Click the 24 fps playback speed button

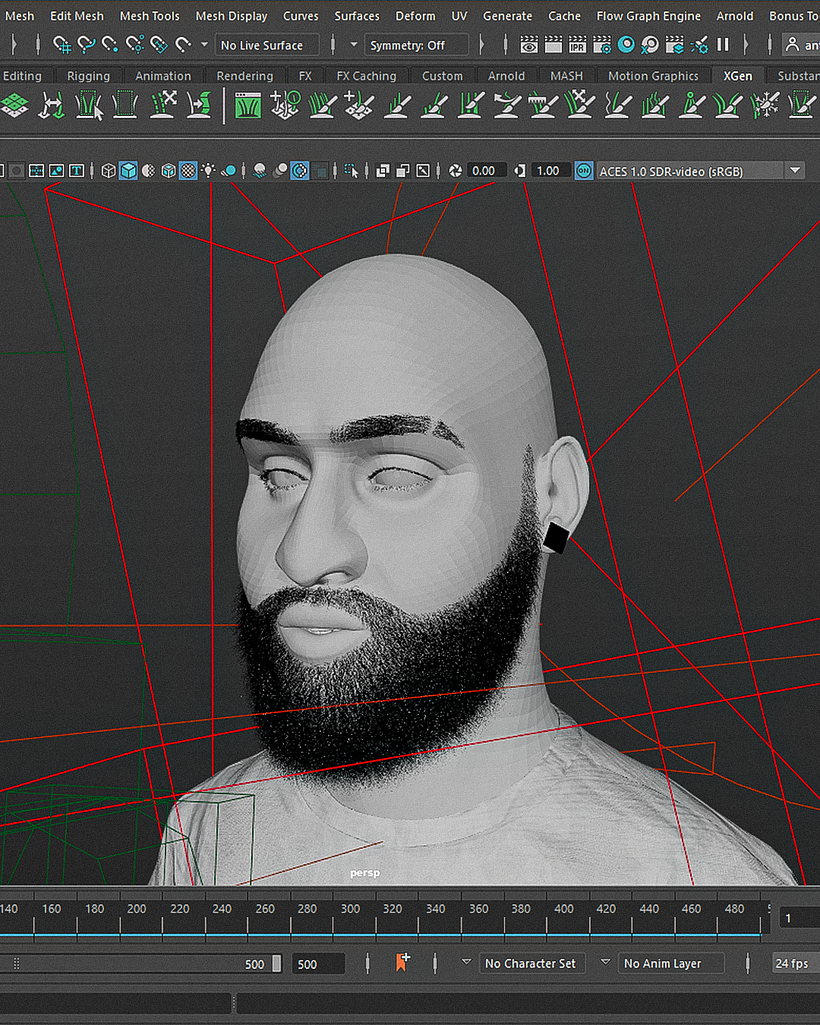pyautogui.click(x=794, y=963)
